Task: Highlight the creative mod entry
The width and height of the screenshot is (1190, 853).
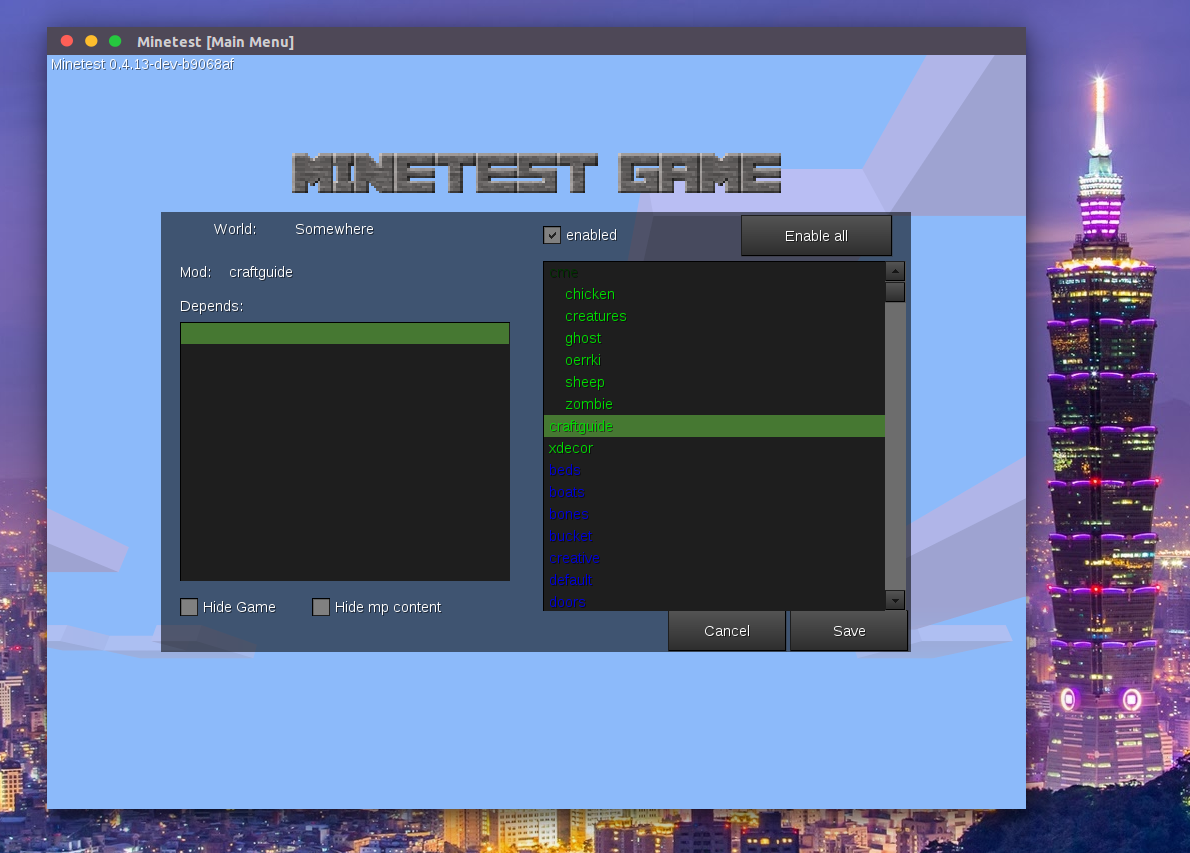Action: pyautogui.click(x=574, y=558)
